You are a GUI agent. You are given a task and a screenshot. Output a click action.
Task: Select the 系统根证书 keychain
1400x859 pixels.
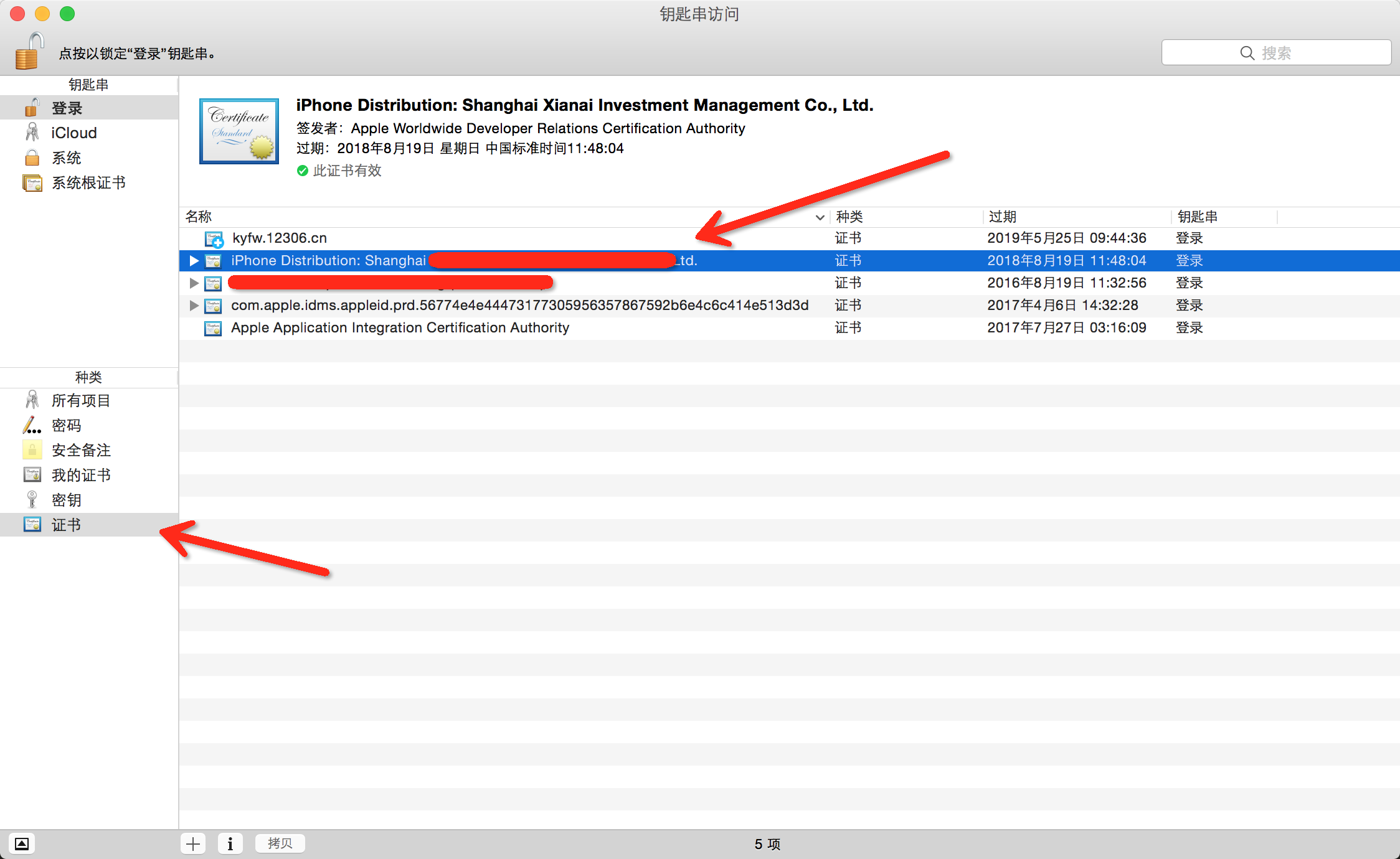tap(89, 182)
